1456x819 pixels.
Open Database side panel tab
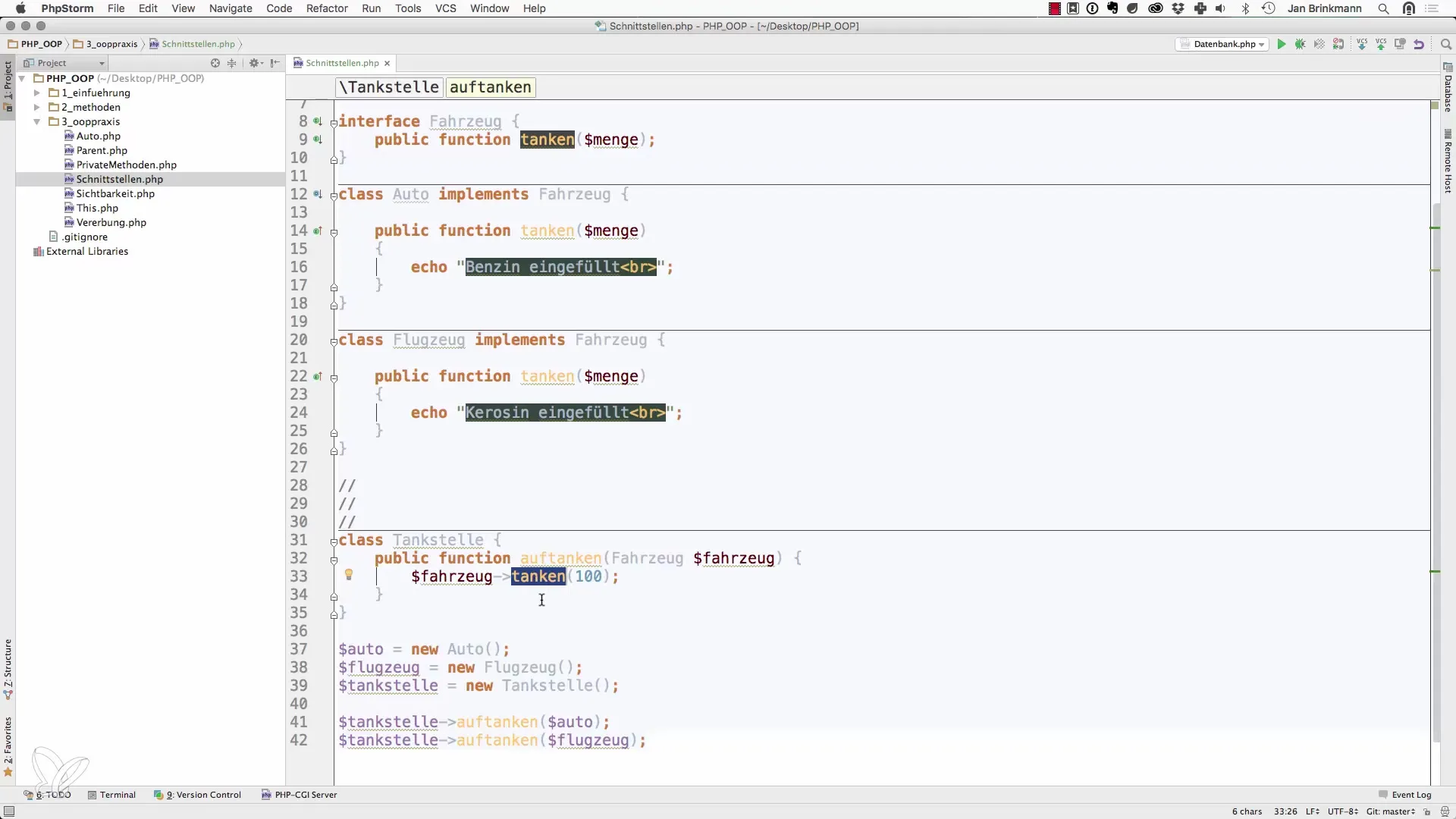point(1448,89)
